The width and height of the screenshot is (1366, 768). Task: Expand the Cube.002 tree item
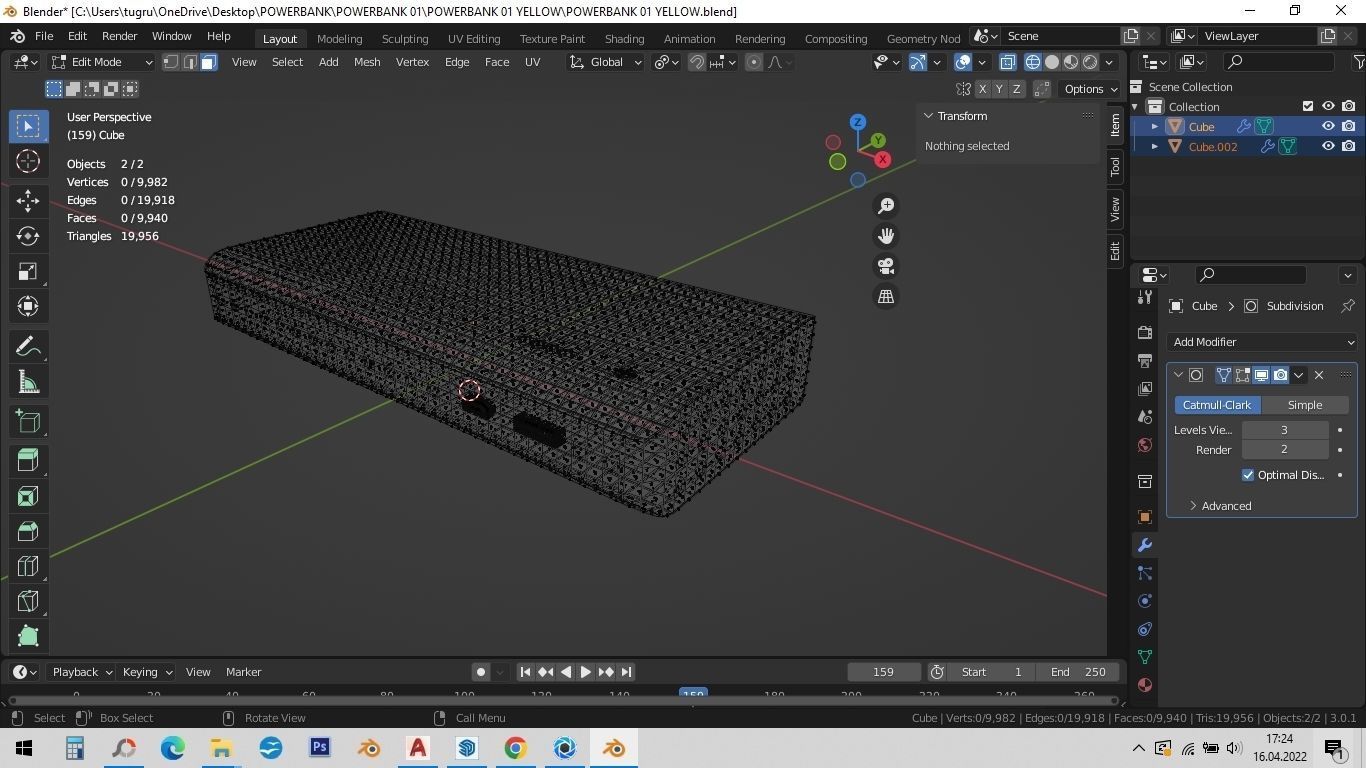coord(1155,146)
